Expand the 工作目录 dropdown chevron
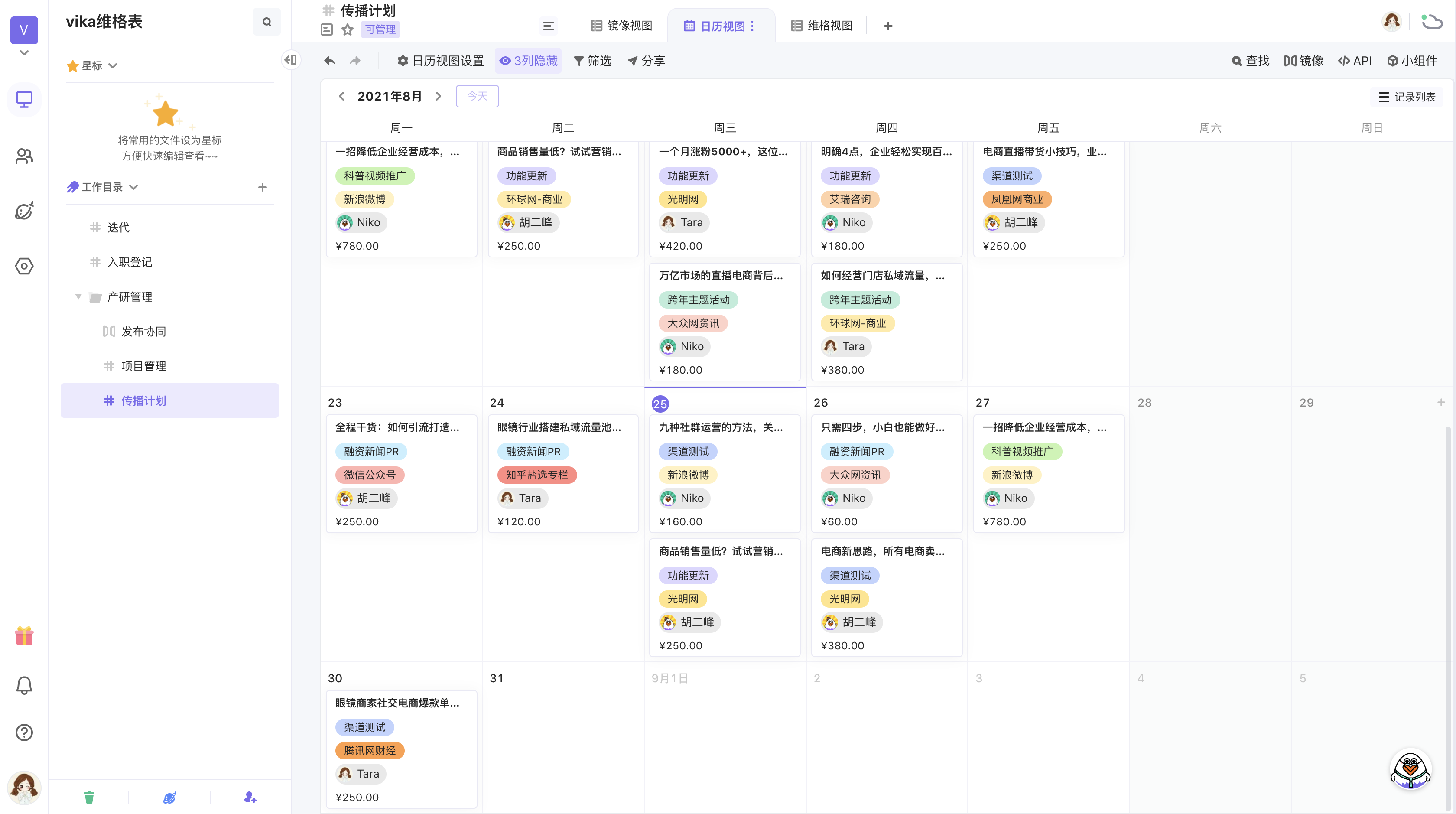The height and width of the screenshot is (814, 1456). (x=133, y=187)
